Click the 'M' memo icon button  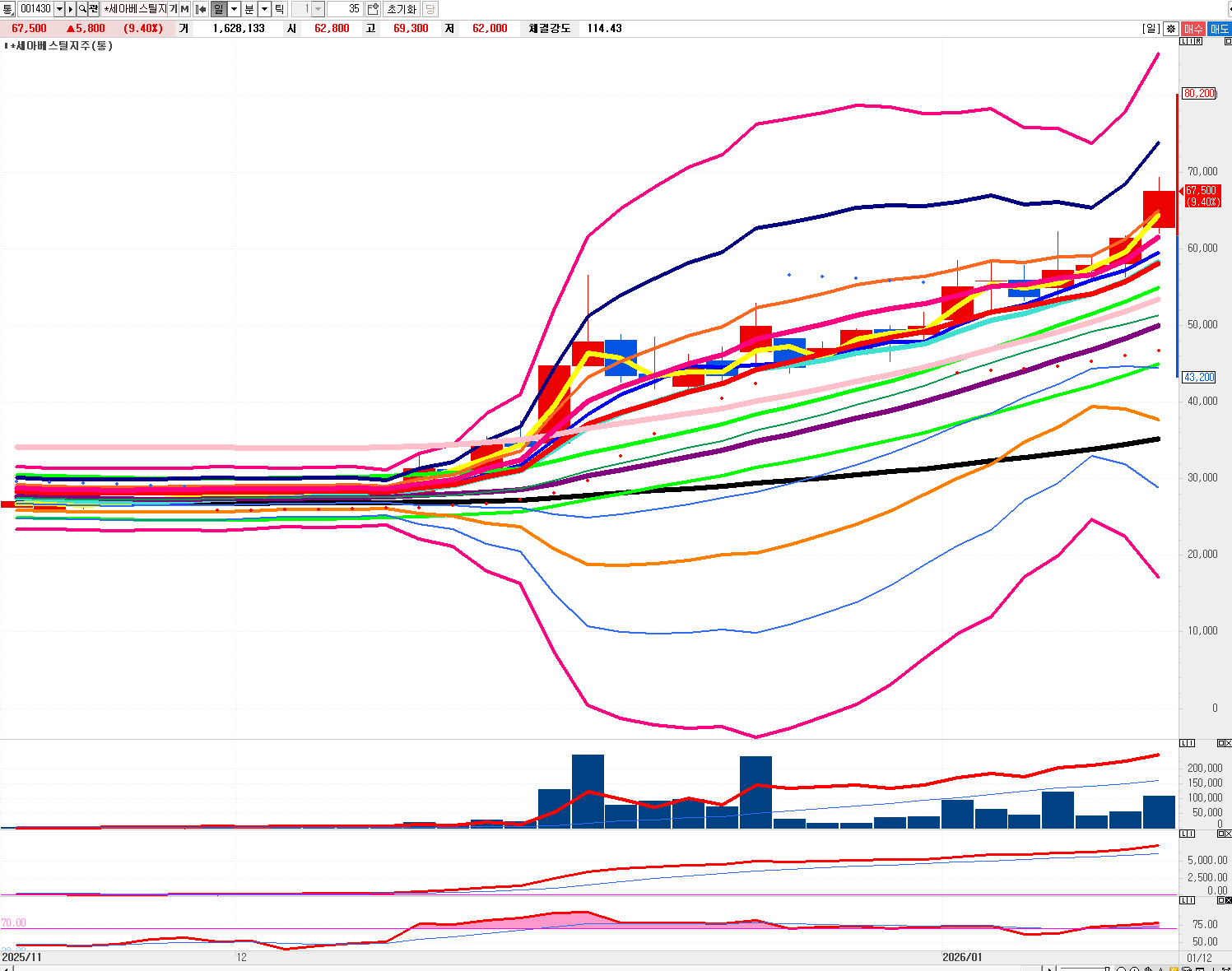click(x=184, y=9)
